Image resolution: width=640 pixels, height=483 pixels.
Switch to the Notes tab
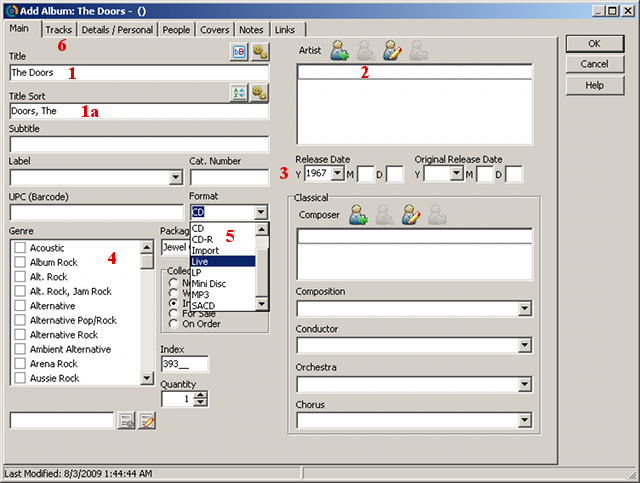point(251,30)
